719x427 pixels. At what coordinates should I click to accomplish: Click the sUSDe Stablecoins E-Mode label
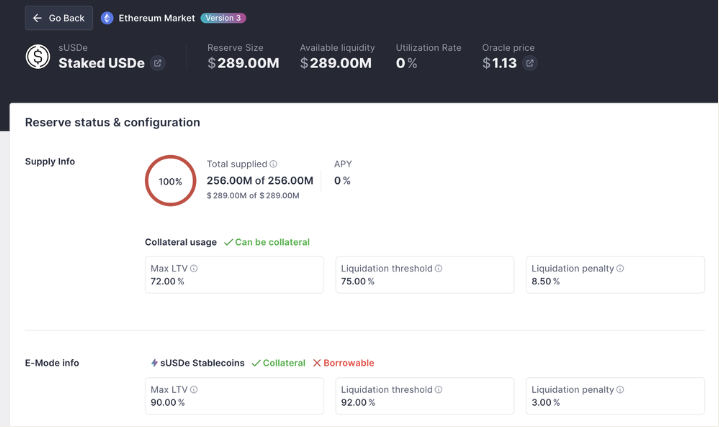coord(197,363)
